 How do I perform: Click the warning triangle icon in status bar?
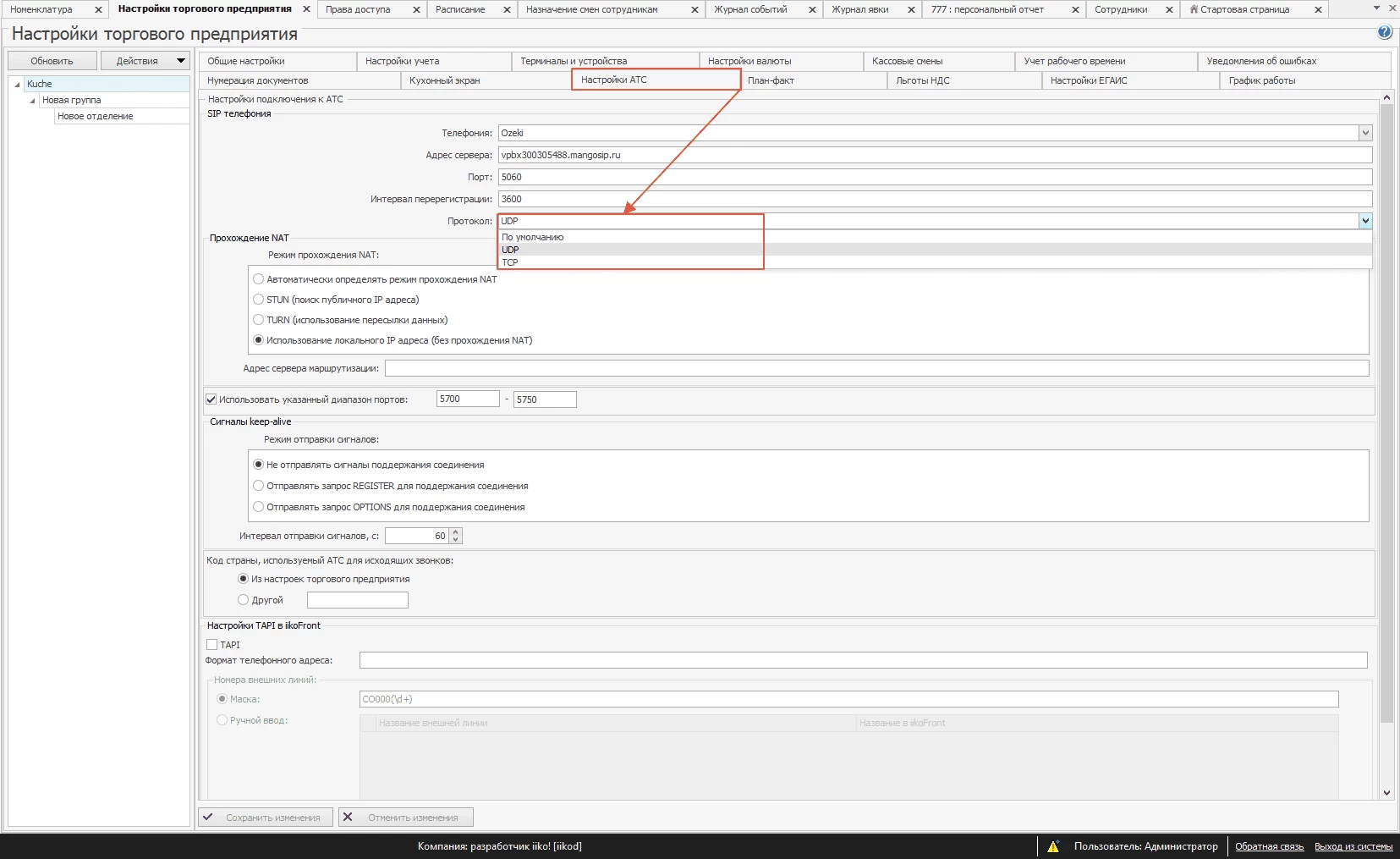point(1053,846)
